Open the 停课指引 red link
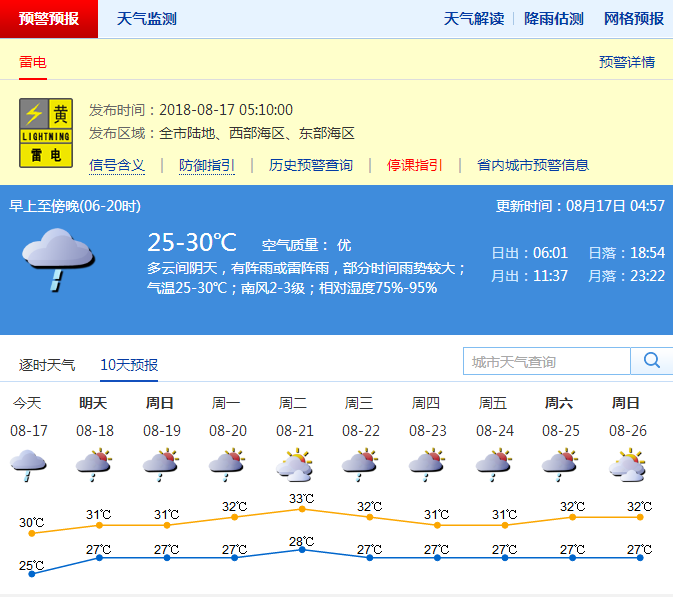673x597 pixels. [x=415, y=165]
